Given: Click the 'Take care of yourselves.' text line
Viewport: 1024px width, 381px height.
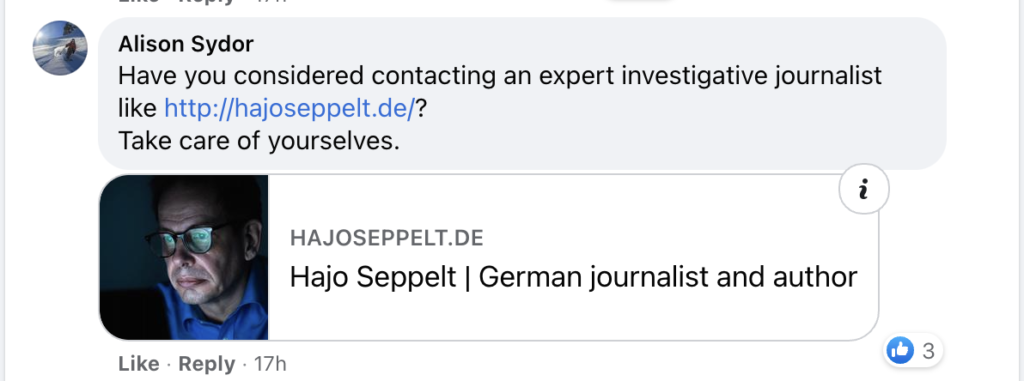Looking at the screenshot, I should [259, 141].
